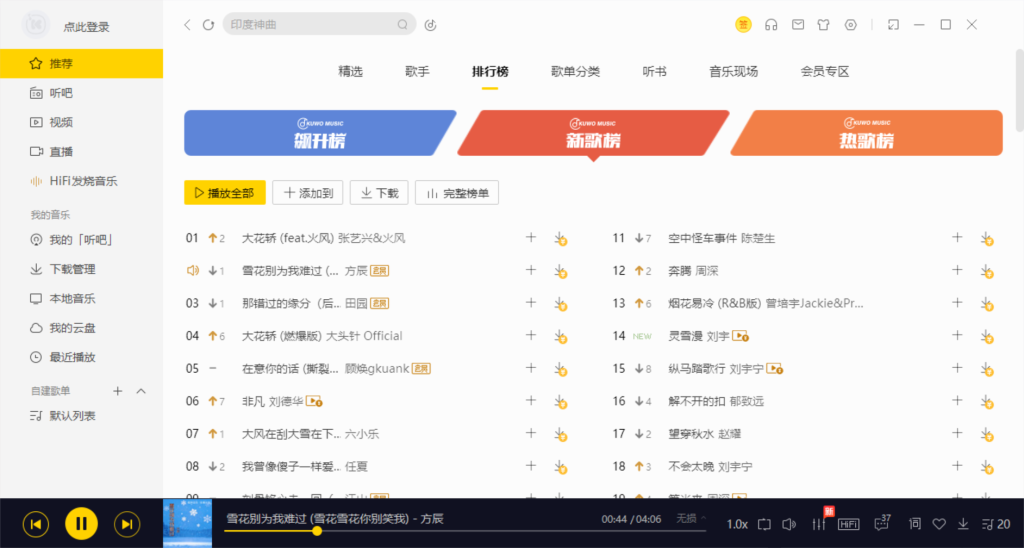The width and height of the screenshot is (1024, 548).
Task: Click the music recognition icon beside search
Action: (430, 25)
